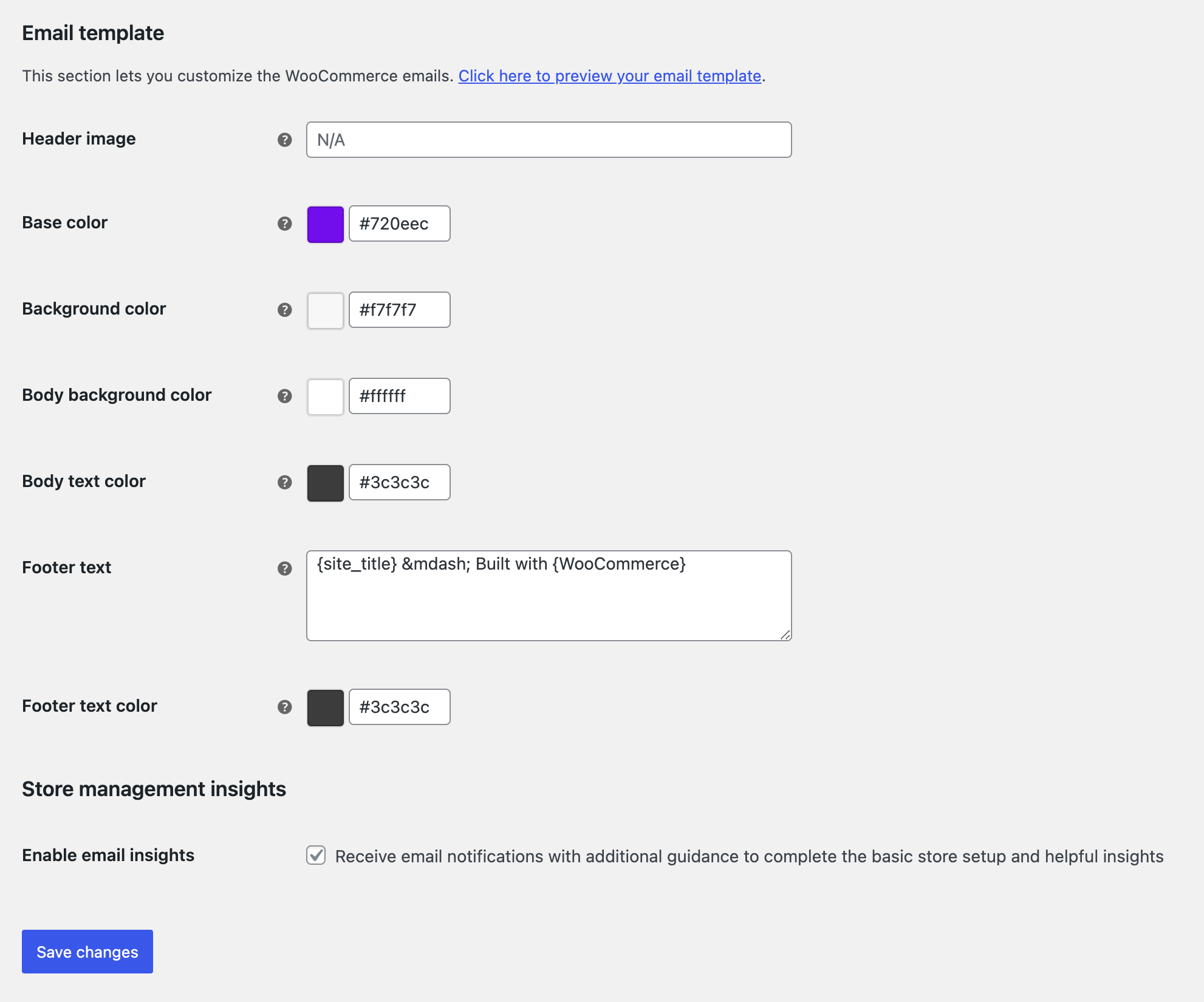Open the Body text color help tooltip

(284, 482)
